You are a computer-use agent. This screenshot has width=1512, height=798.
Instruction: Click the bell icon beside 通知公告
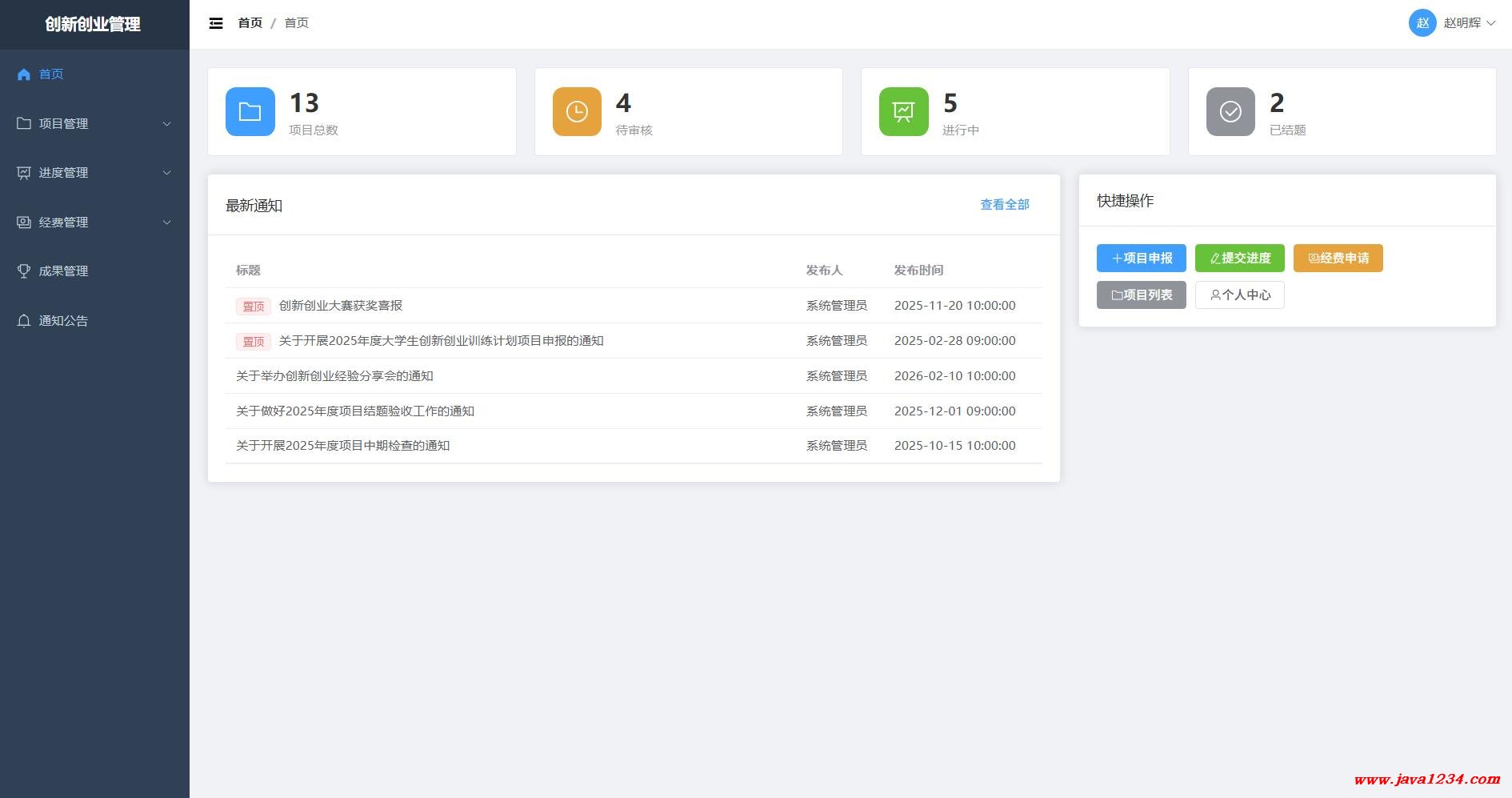[x=24, y=321]
